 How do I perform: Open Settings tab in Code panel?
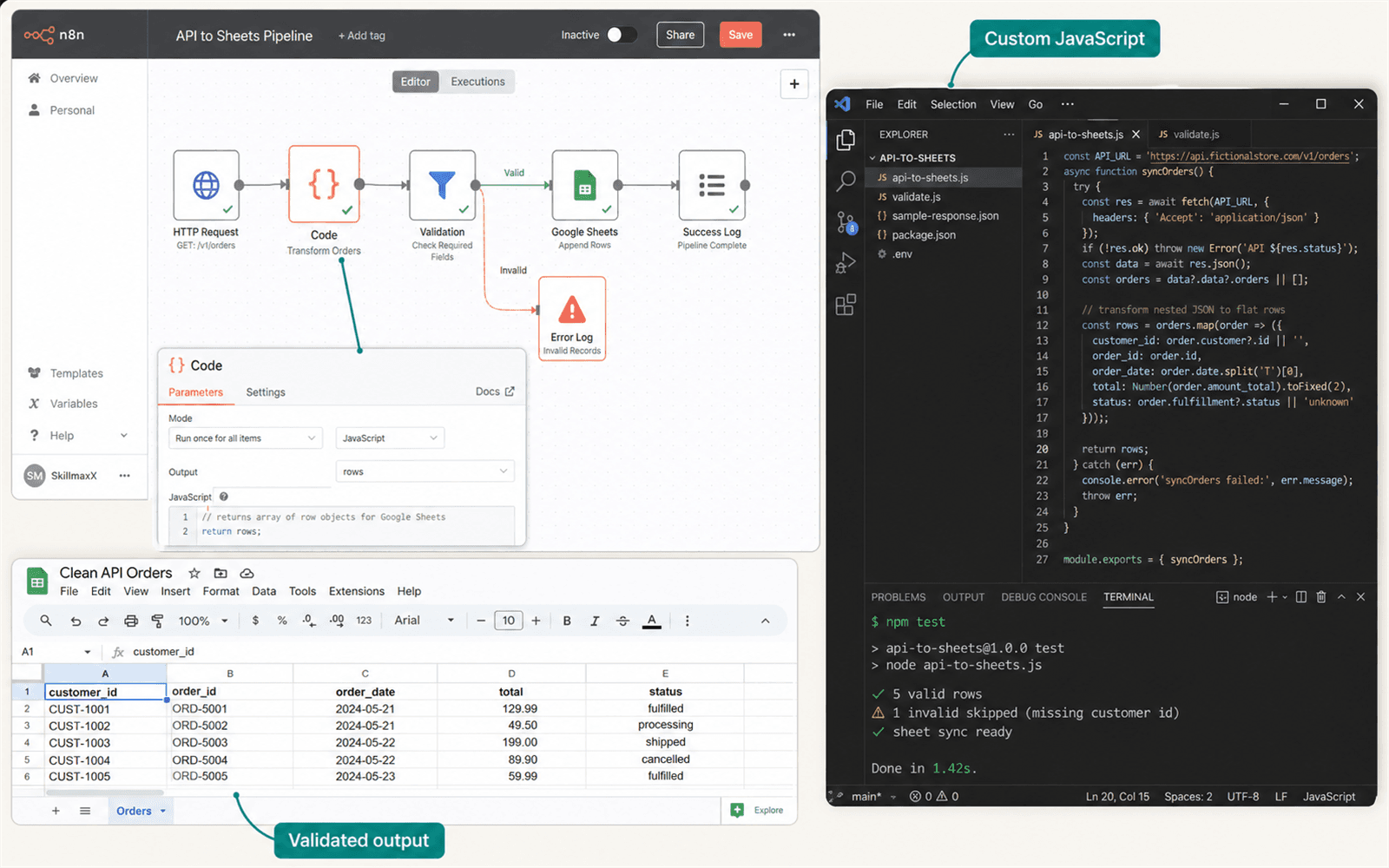click(266, 392)
